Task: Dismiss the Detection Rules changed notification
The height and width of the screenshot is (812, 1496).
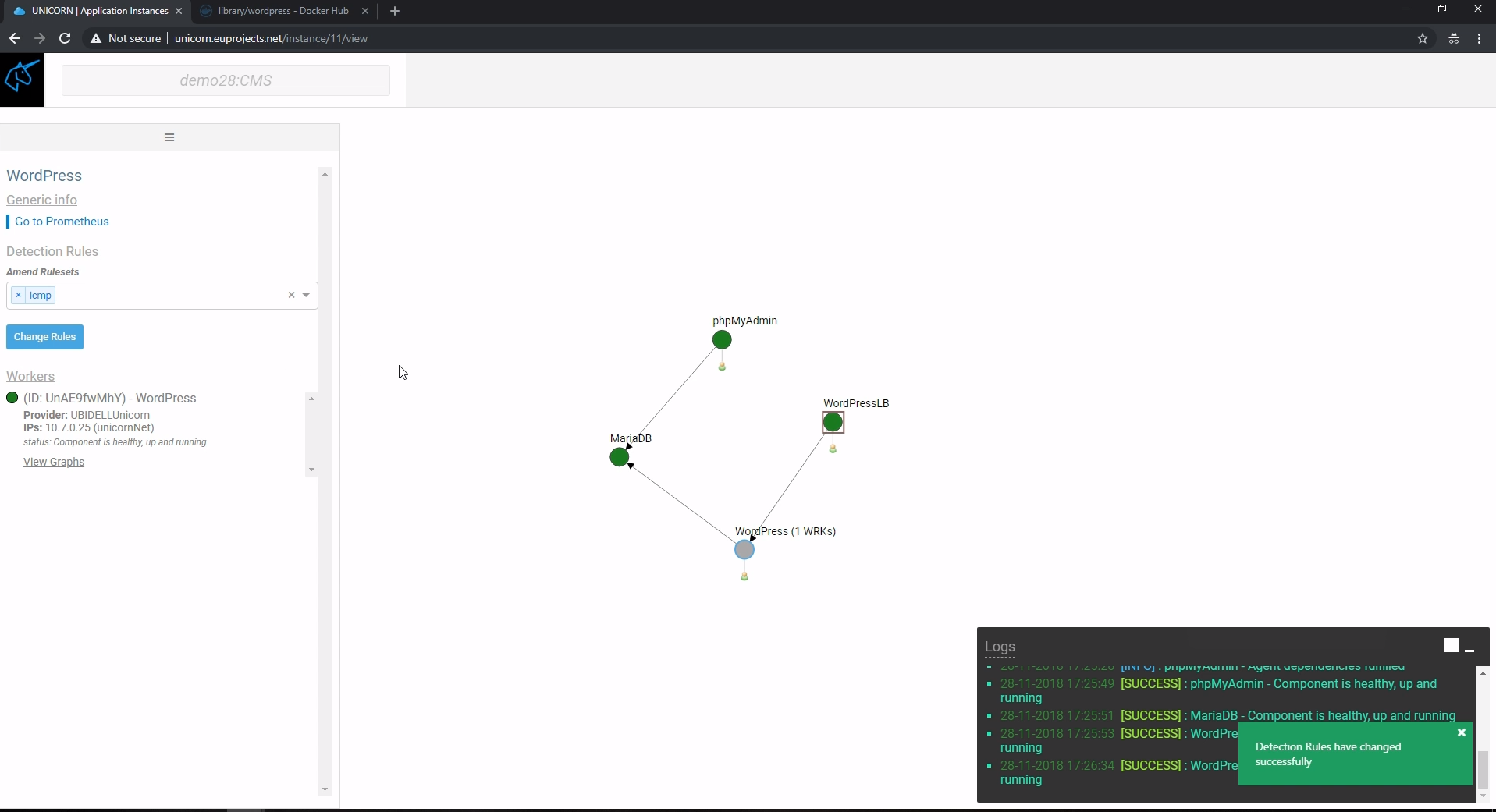Action: tap(1462, 732)
